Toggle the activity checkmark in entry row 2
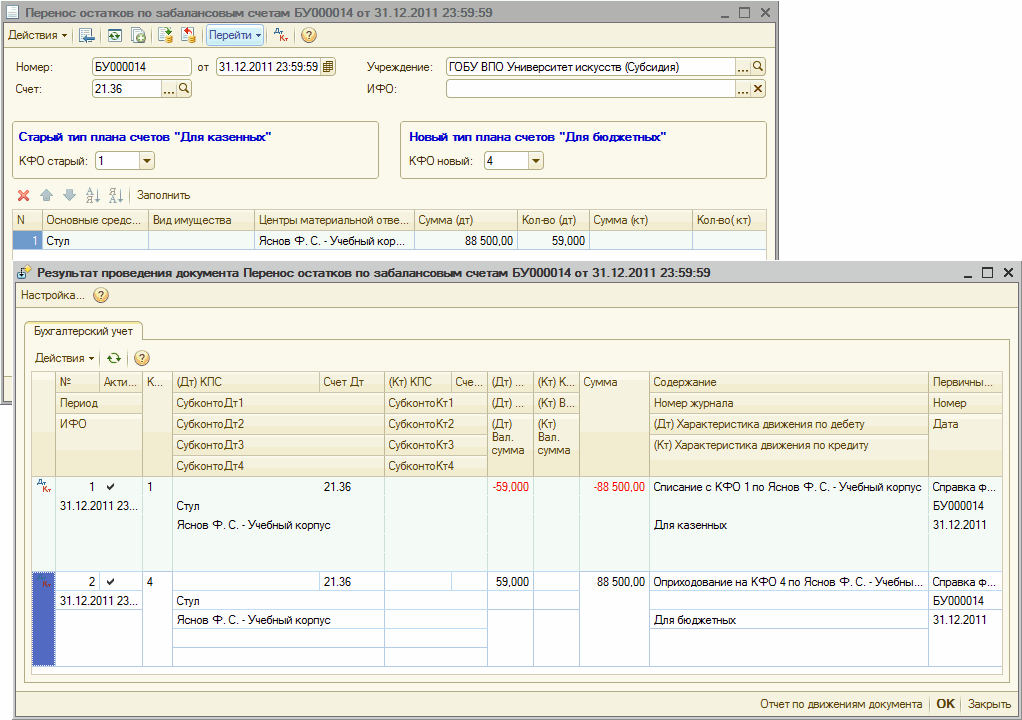The image size is (1022, 720). [111, 582]
